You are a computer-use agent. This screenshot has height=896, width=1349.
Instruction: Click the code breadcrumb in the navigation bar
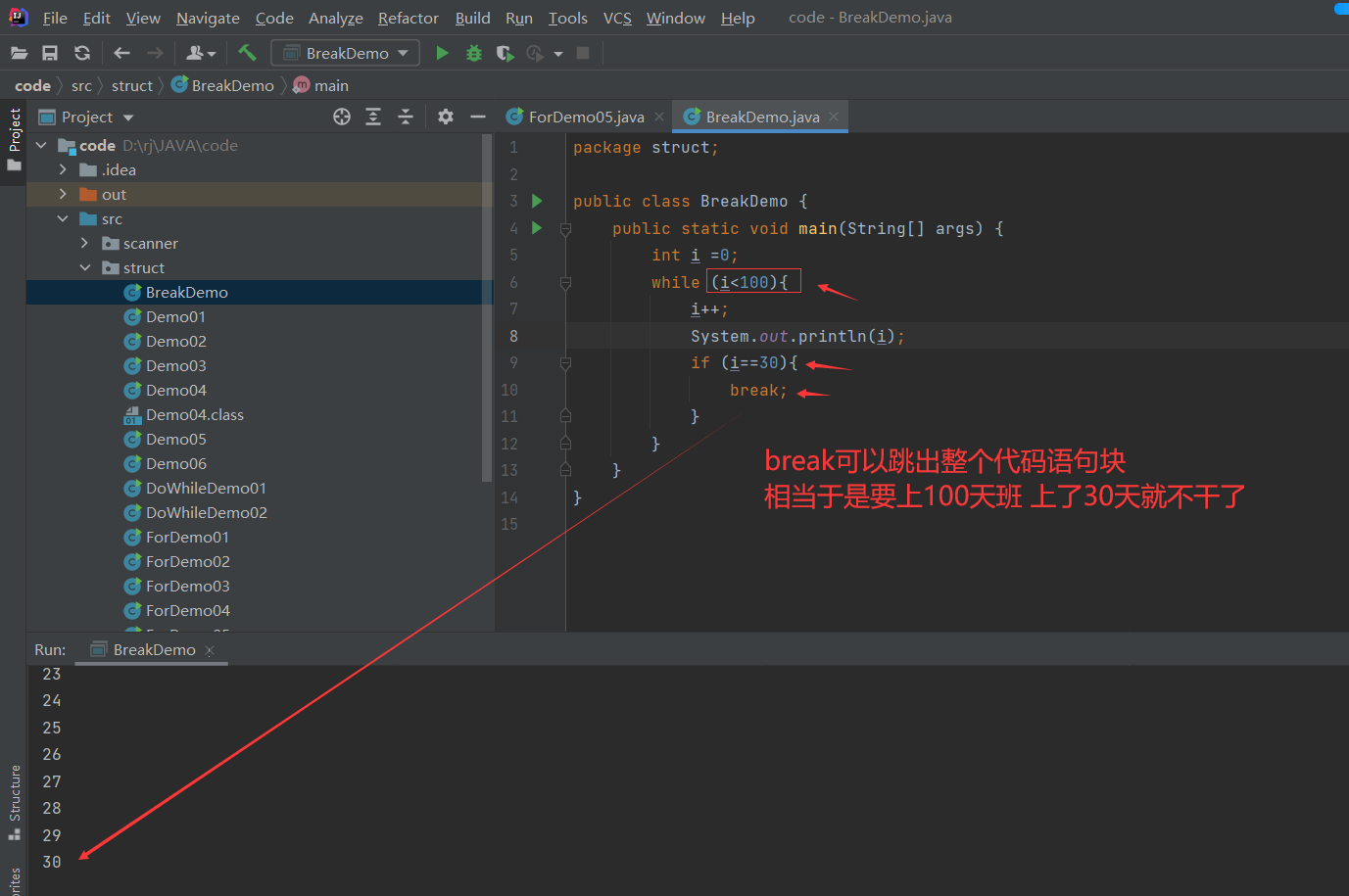(32, 86)
